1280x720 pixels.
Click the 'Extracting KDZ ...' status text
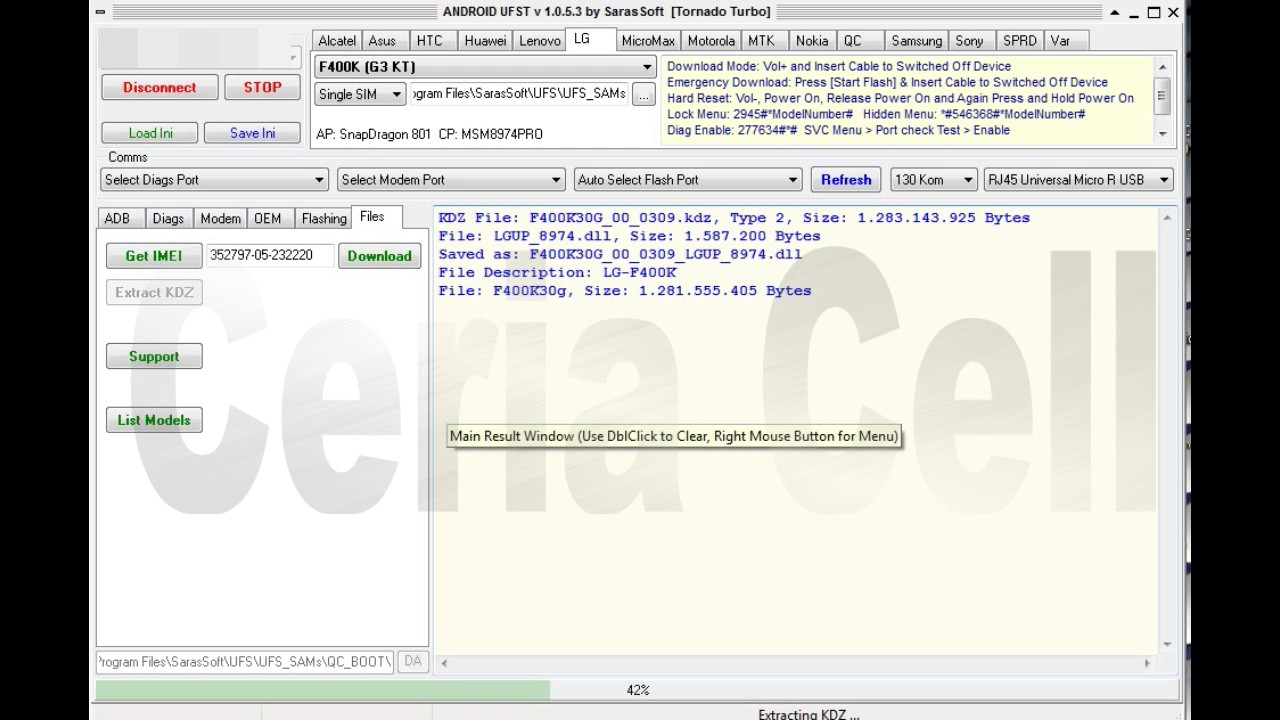coord(808,714)
